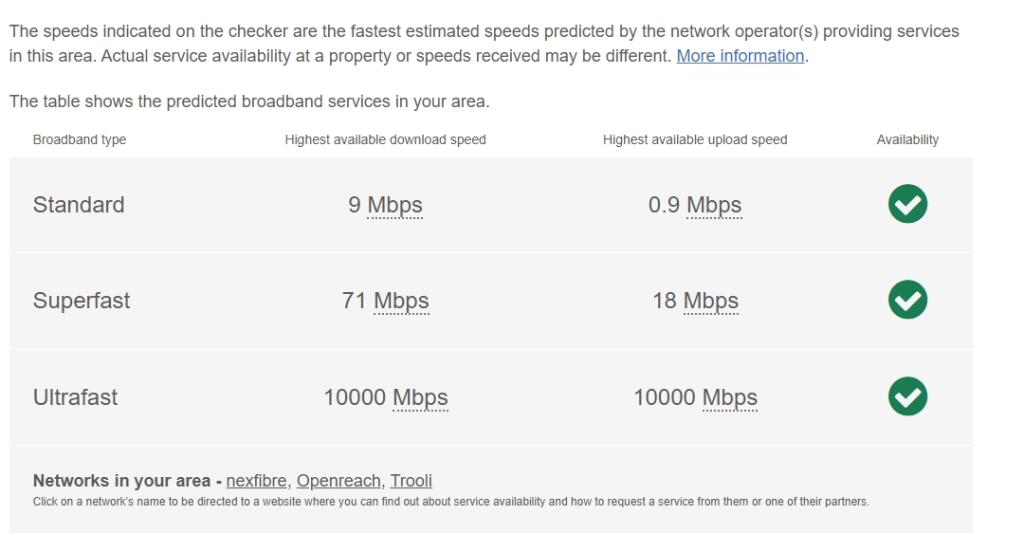This screenshot has width=1024, height=533.
Task: Click the Superfast availability green checkmark
Action: [x=907, y=301]
